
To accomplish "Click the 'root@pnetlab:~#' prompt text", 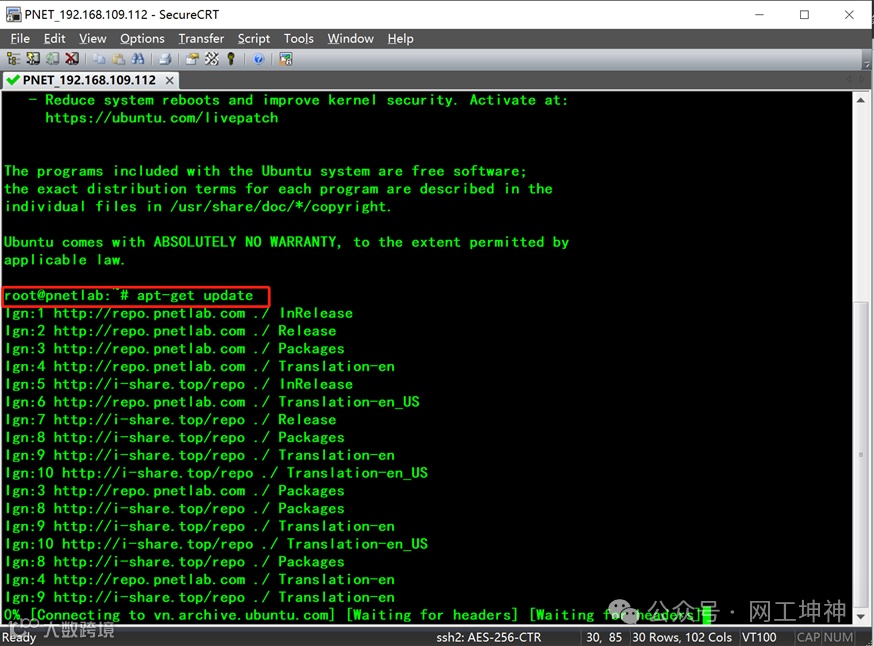I will coord(66,295).
